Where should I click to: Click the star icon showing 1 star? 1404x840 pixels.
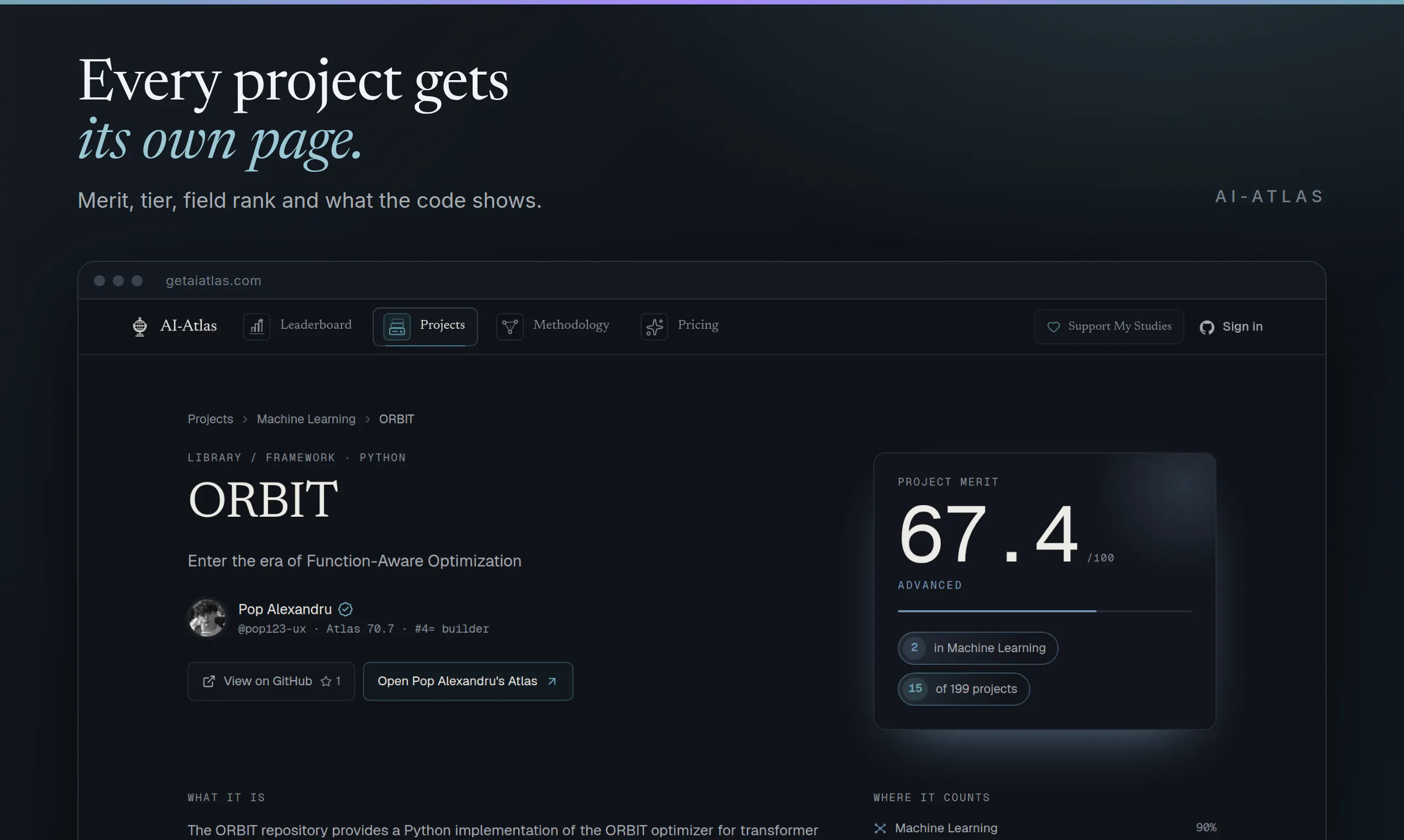click(326, 681)
